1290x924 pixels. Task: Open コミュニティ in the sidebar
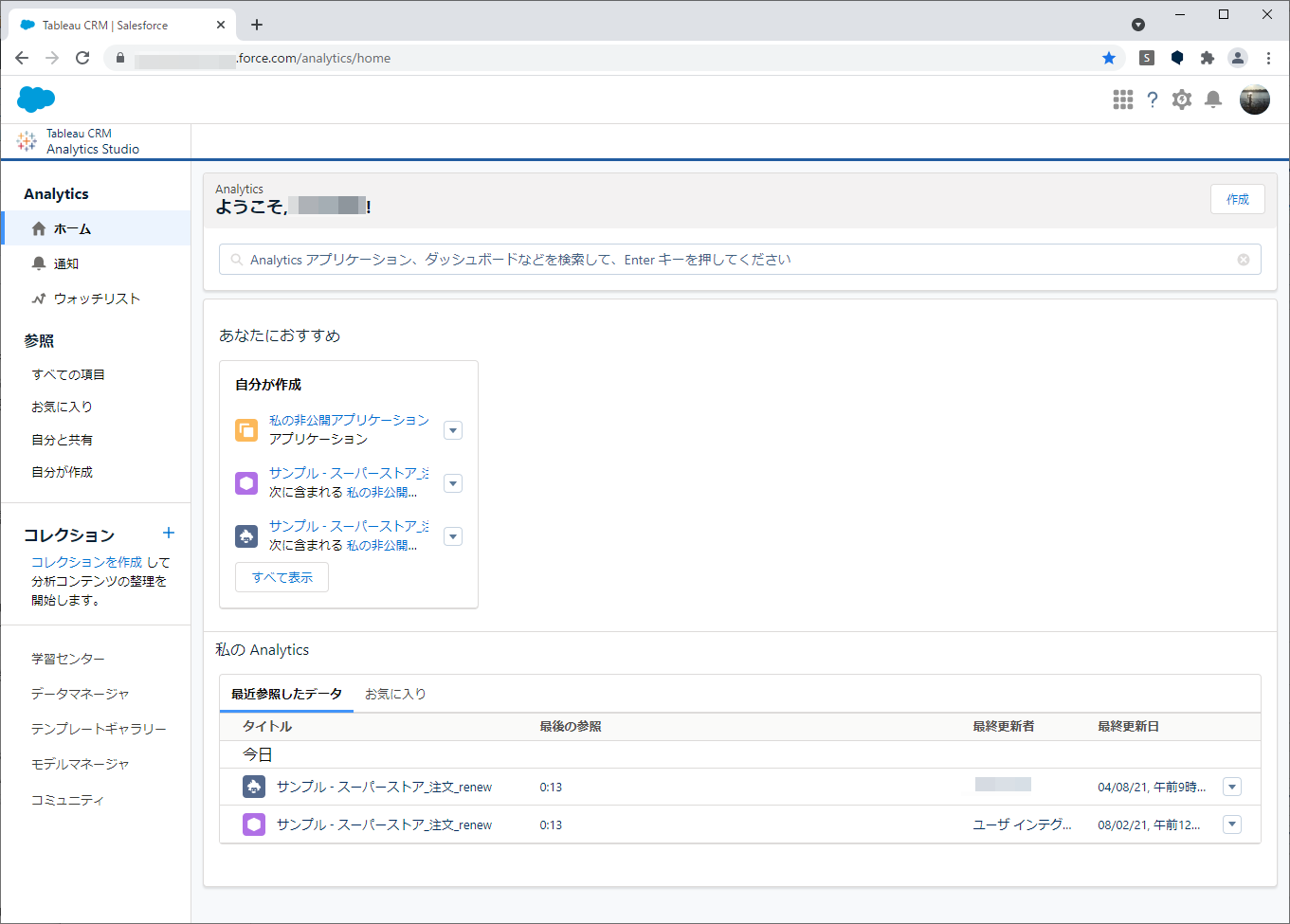click(x=68, y=800)
